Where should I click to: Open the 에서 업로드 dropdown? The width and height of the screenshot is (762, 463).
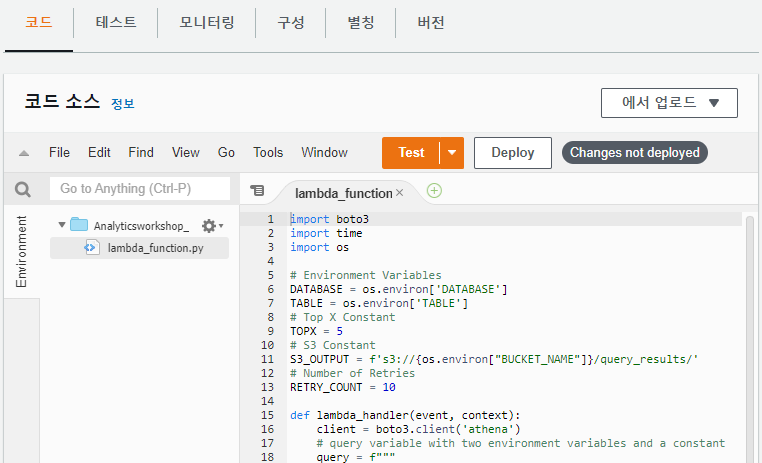[669, 103]
